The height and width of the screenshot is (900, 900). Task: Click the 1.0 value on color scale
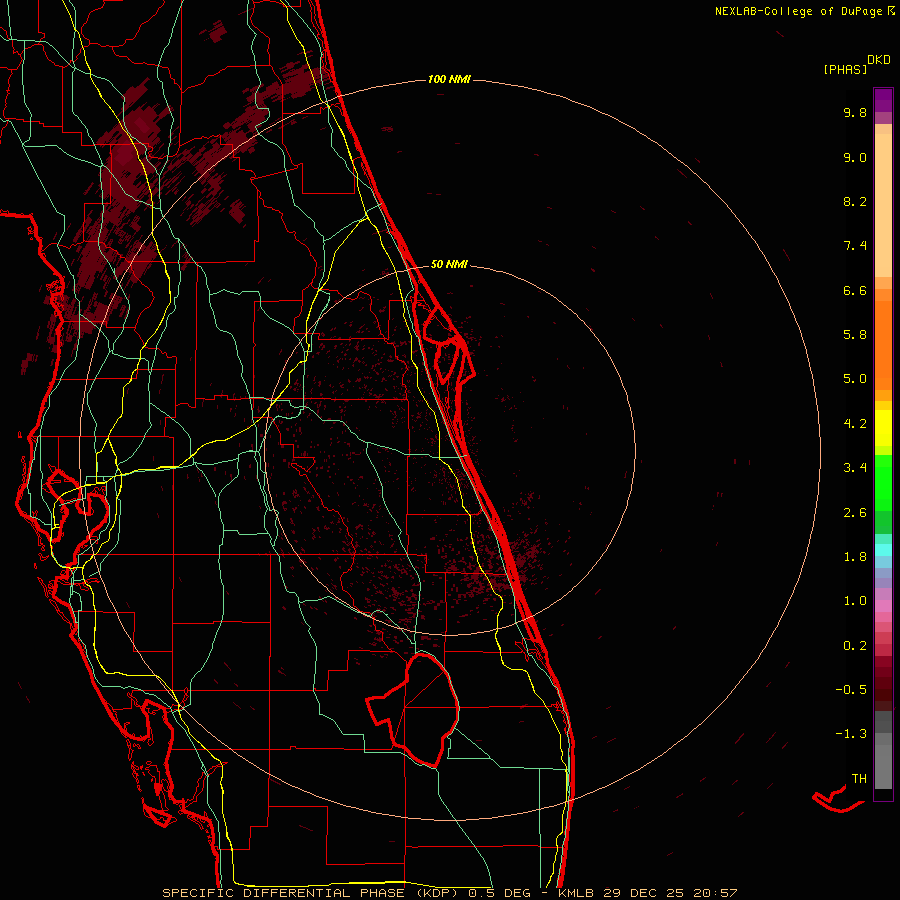(x=855, y=601)
